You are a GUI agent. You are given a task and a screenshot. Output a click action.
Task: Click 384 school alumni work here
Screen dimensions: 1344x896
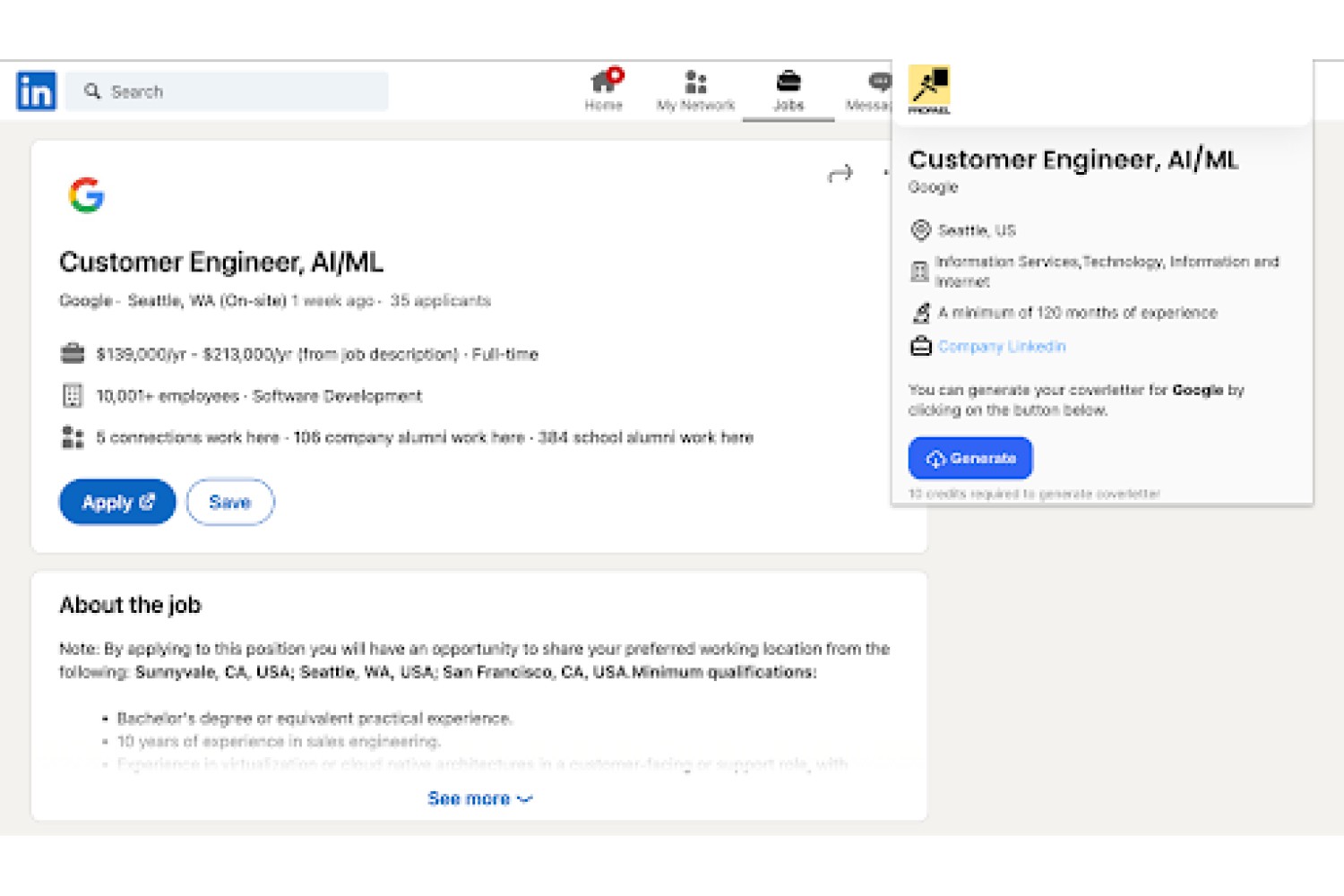point(646,437)
